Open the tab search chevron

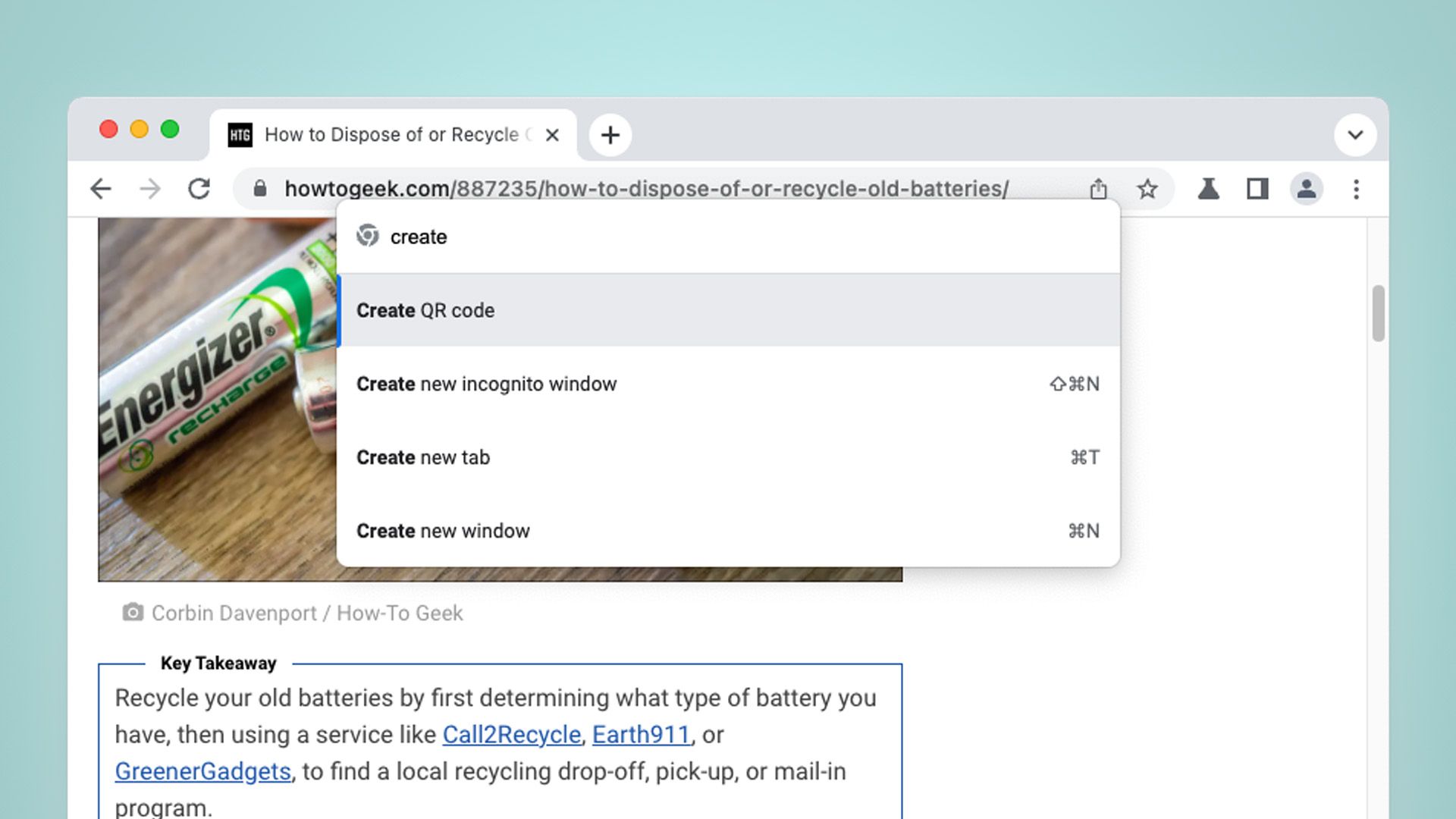pyautogui.click(x=1354, y=135)
